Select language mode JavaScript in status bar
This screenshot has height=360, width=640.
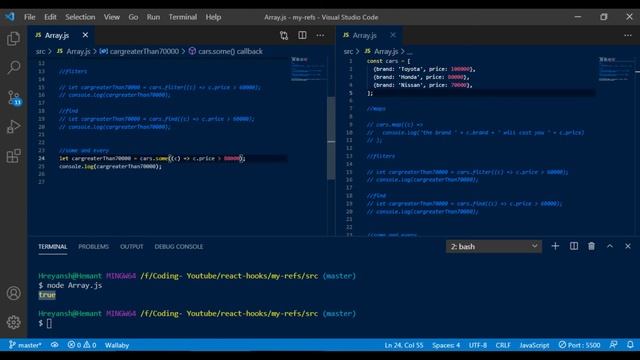(x=534, y=345)
